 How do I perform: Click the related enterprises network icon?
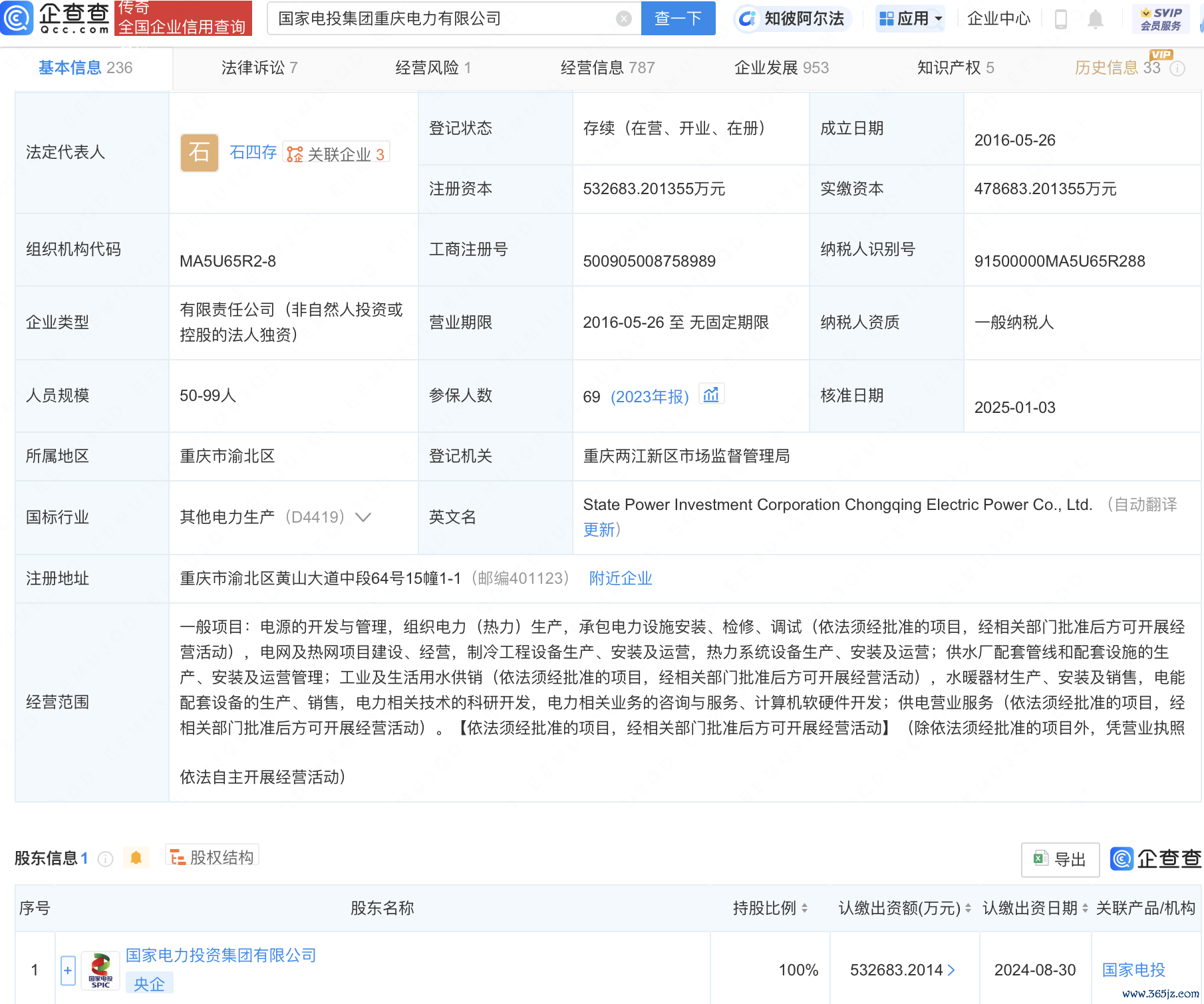click(295, 154)
